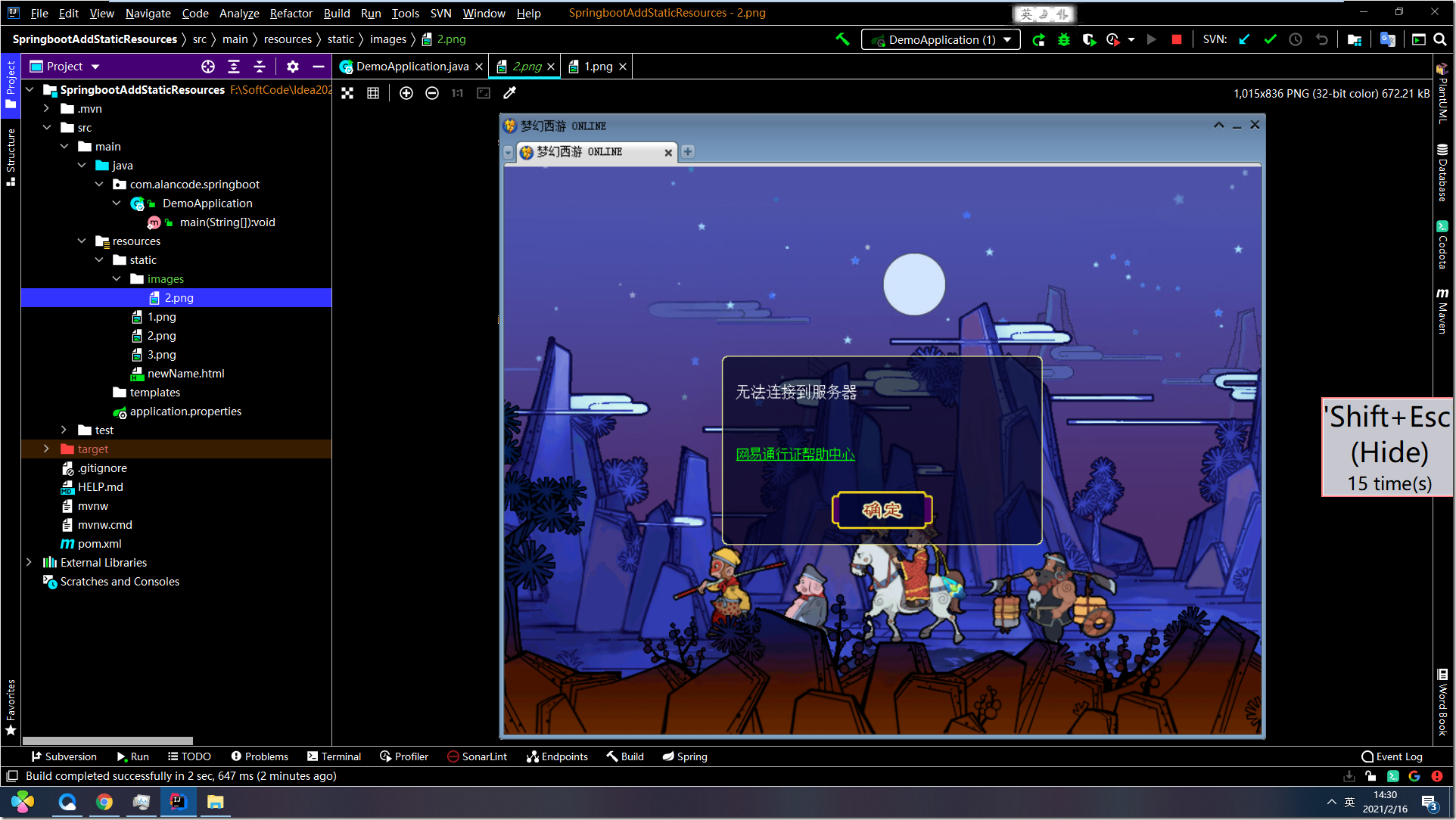Viewport: 1456px width, 820px height.
Task: Set image to actual size 1:1
Action: [x=458, y=93]
